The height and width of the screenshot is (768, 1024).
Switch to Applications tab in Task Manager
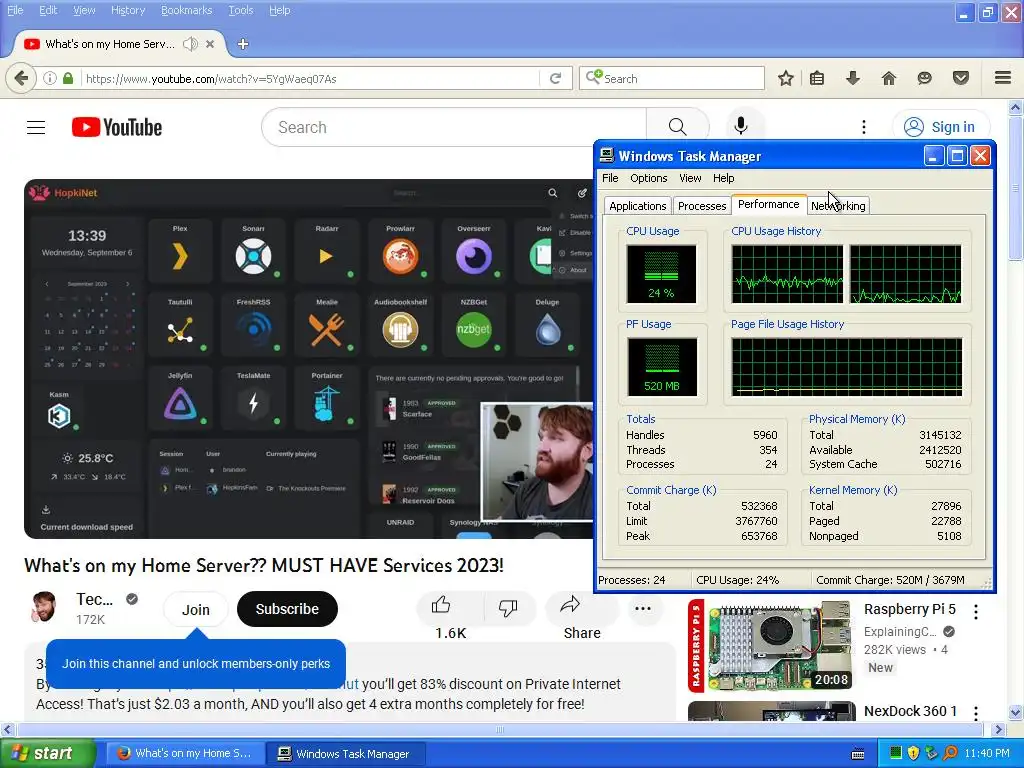click(x=637, y=206)
